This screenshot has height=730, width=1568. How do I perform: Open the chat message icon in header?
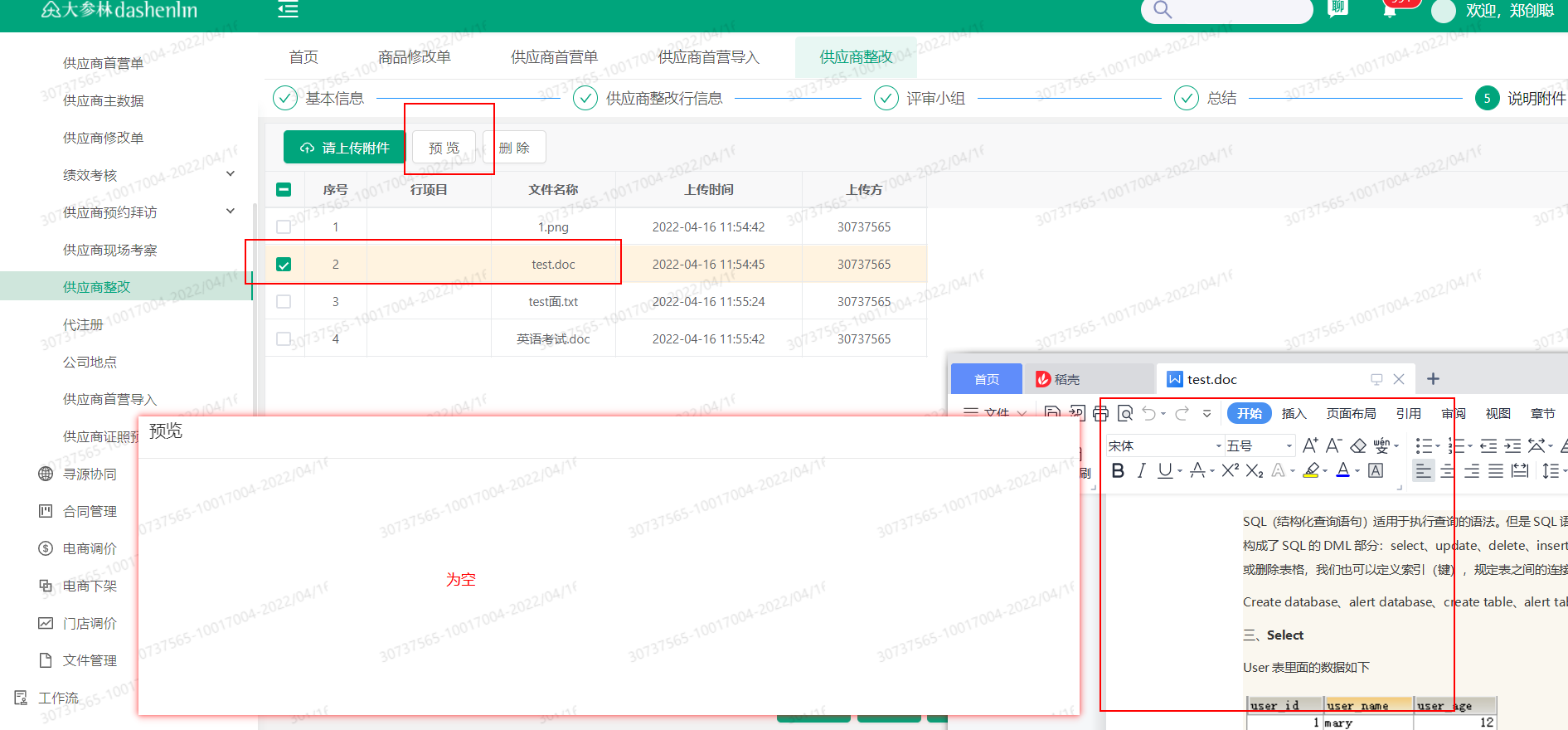(x=1337, y=9)
